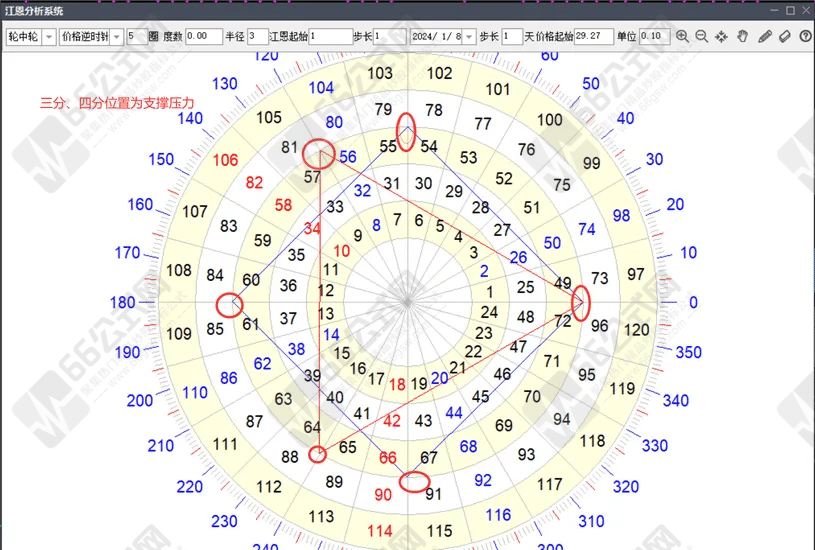
Task: Close the 江恩分析系统 window
Action: tap(806, 10)
